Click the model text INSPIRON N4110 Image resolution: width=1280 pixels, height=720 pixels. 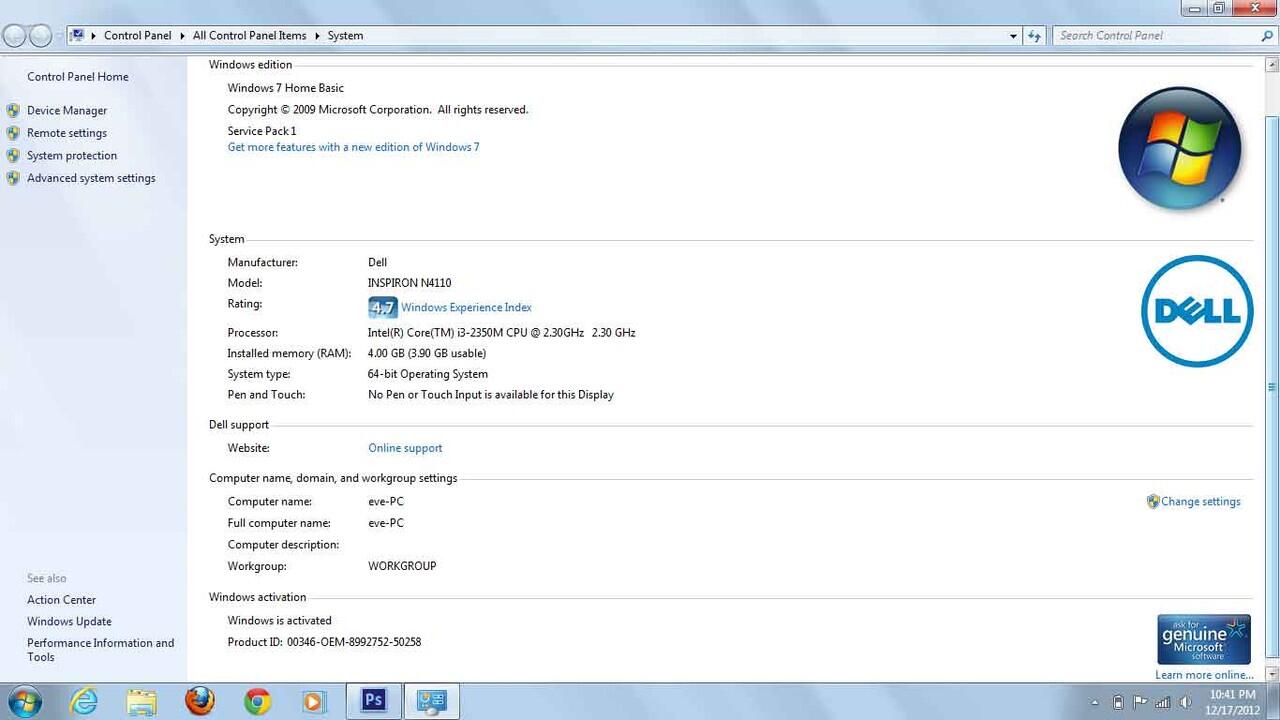(409, 283)
